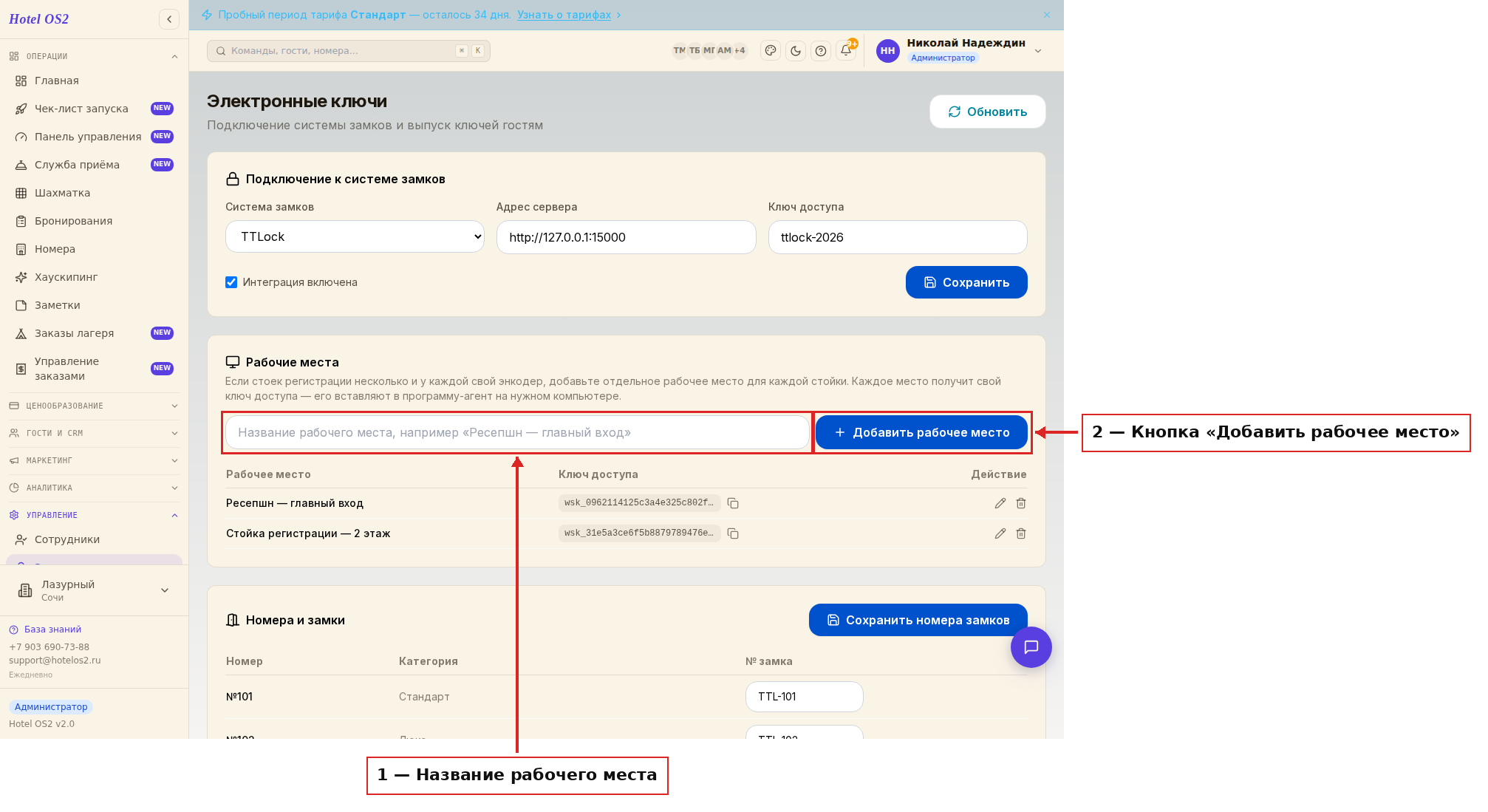
Task: Expand the Аналитика sidebar section
Action: click(x=94, y=488)
